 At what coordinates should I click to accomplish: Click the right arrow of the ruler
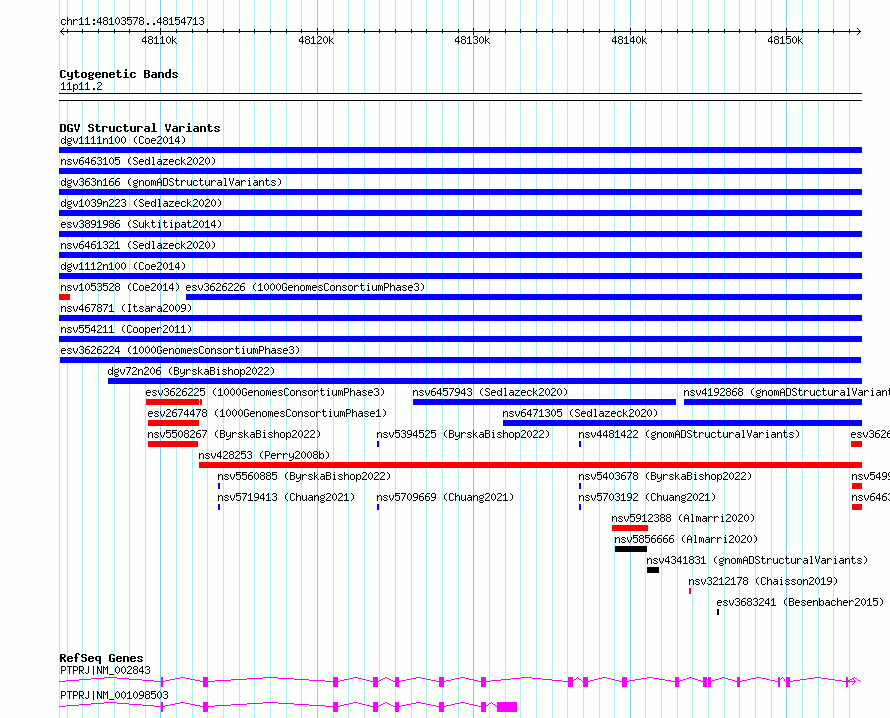tap(858, 32)
